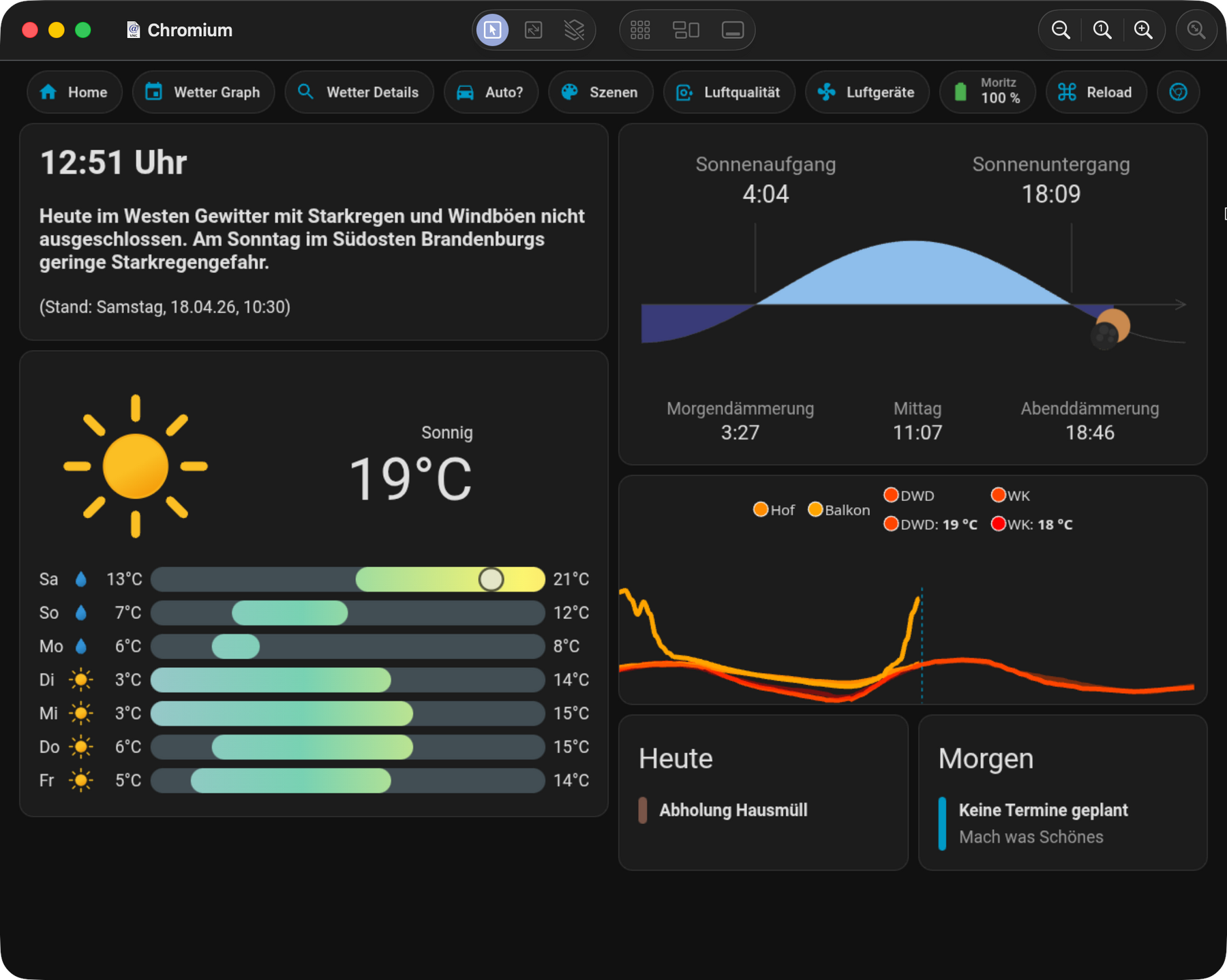Click the zoom in magnifier icon
The image size is (1227, 980).
pos(1143,30)
